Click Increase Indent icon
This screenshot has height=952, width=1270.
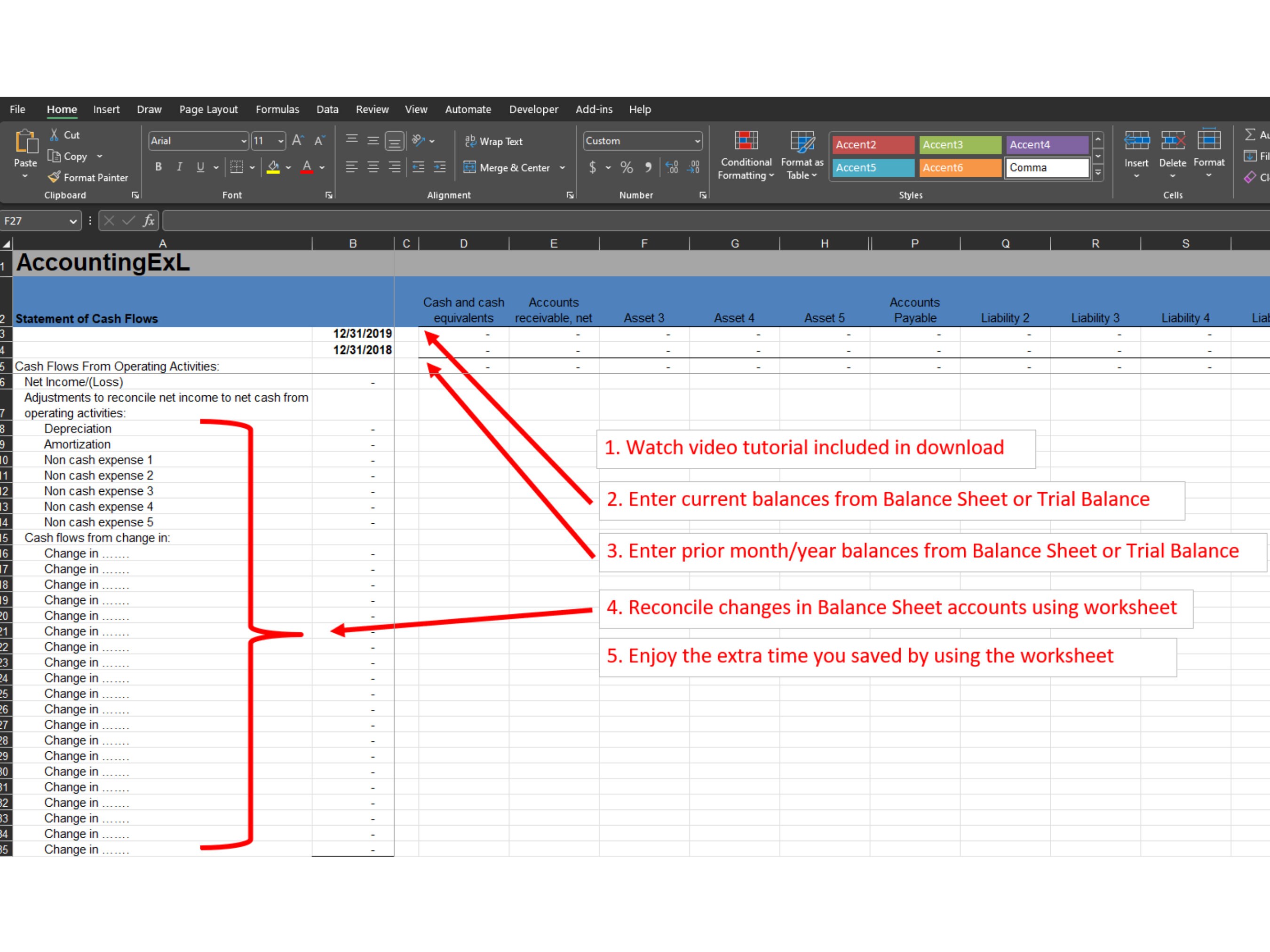point(440,167)
